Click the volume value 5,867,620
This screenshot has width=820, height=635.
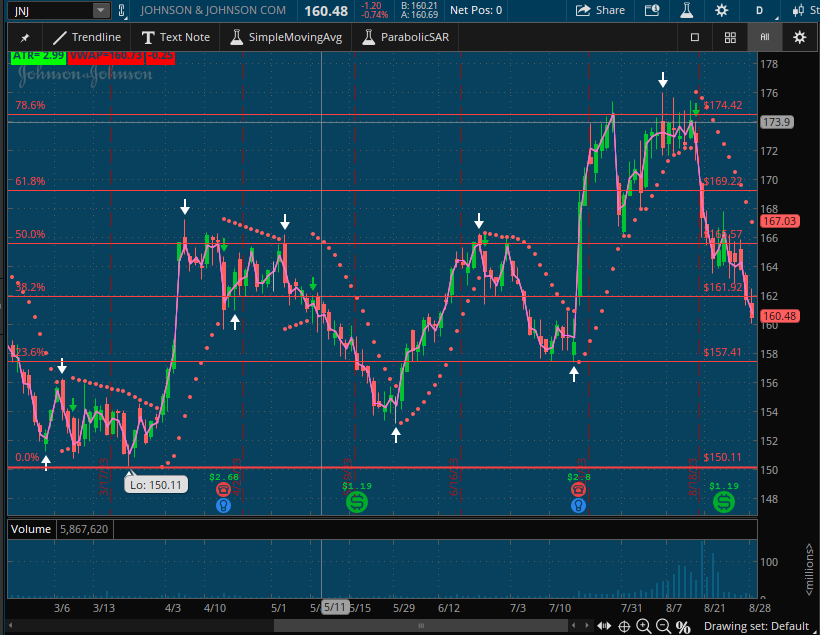coord(84,529)
